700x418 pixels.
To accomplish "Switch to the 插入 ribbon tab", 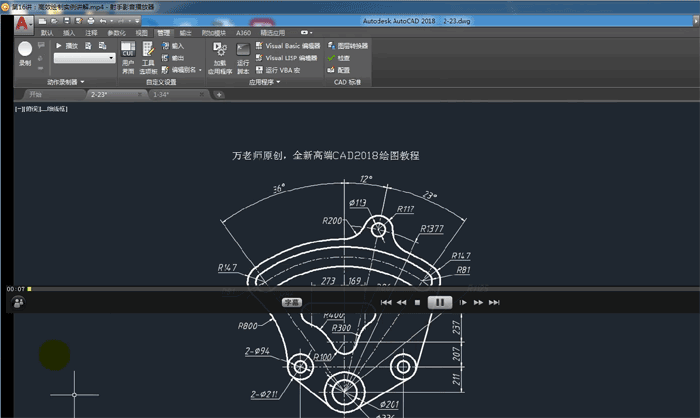I will [69, 33].
